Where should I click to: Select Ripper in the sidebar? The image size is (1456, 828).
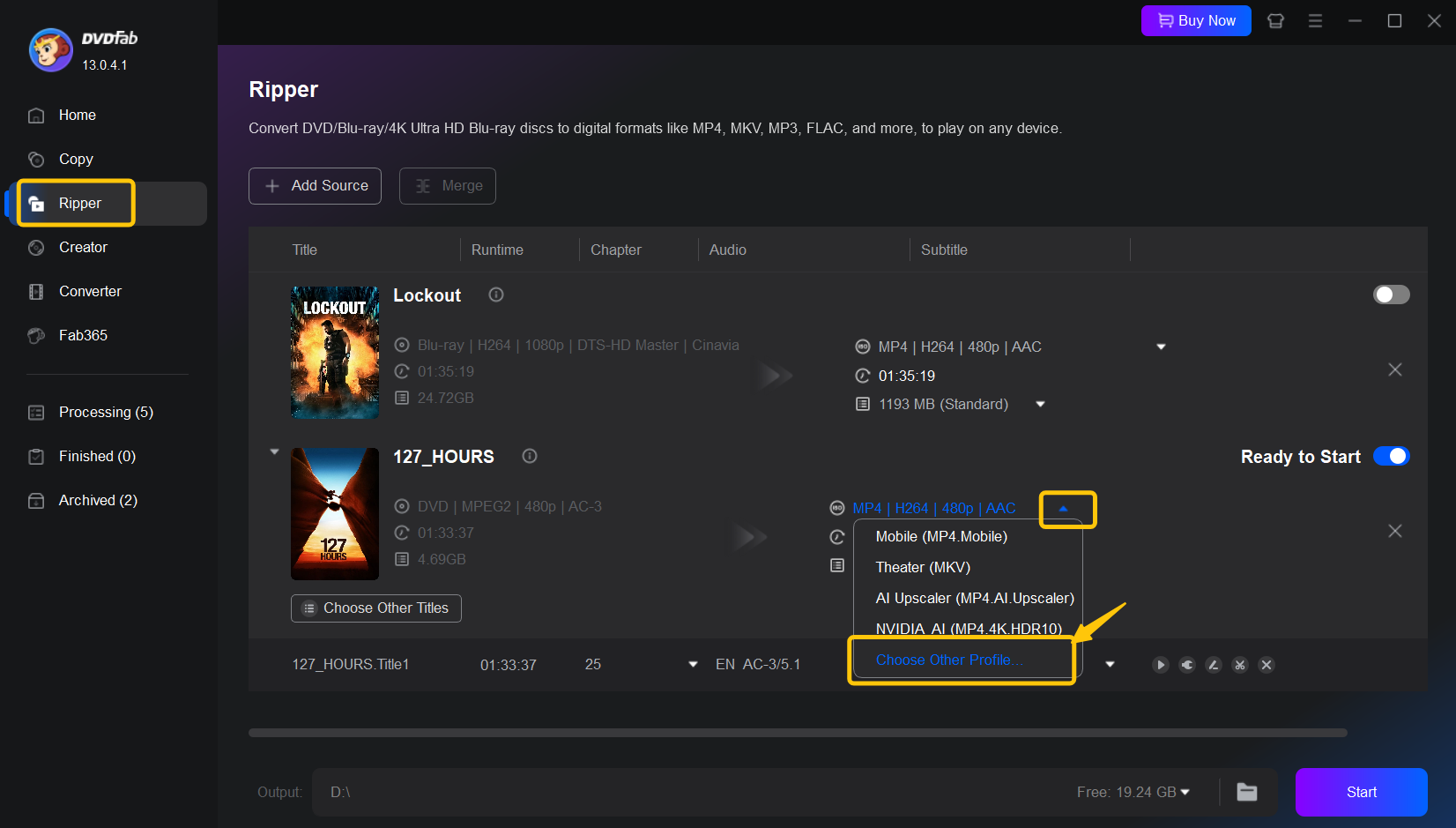106,204
